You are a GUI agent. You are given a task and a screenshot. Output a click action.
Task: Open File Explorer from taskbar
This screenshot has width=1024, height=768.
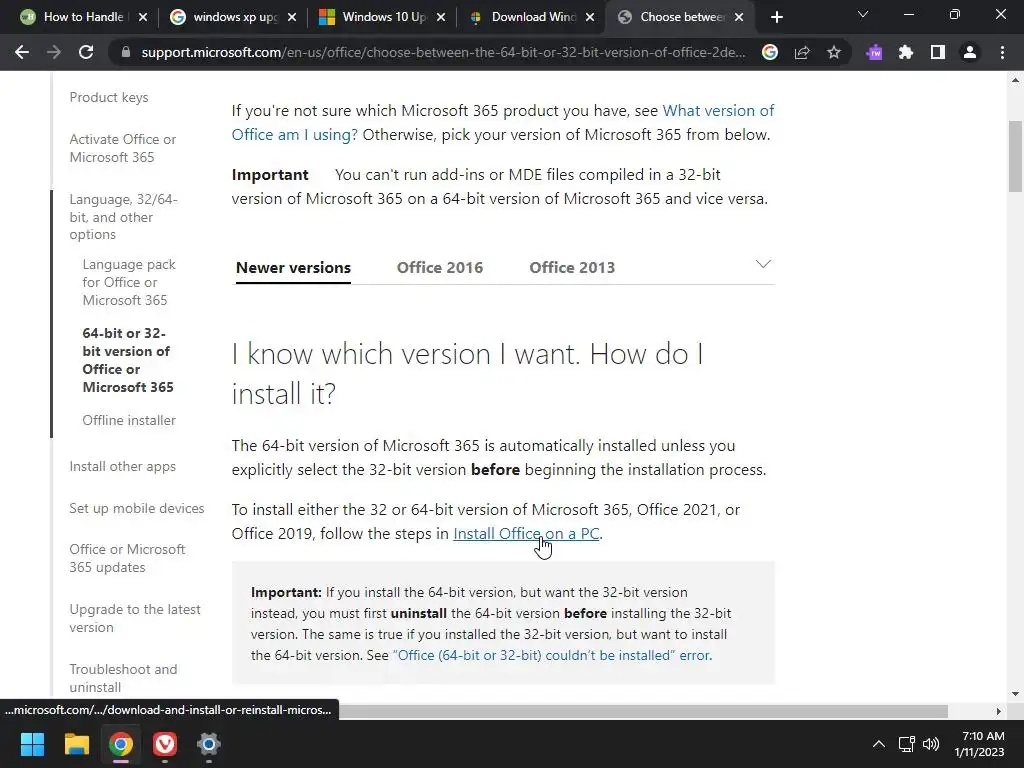click(x=76, y=744)
